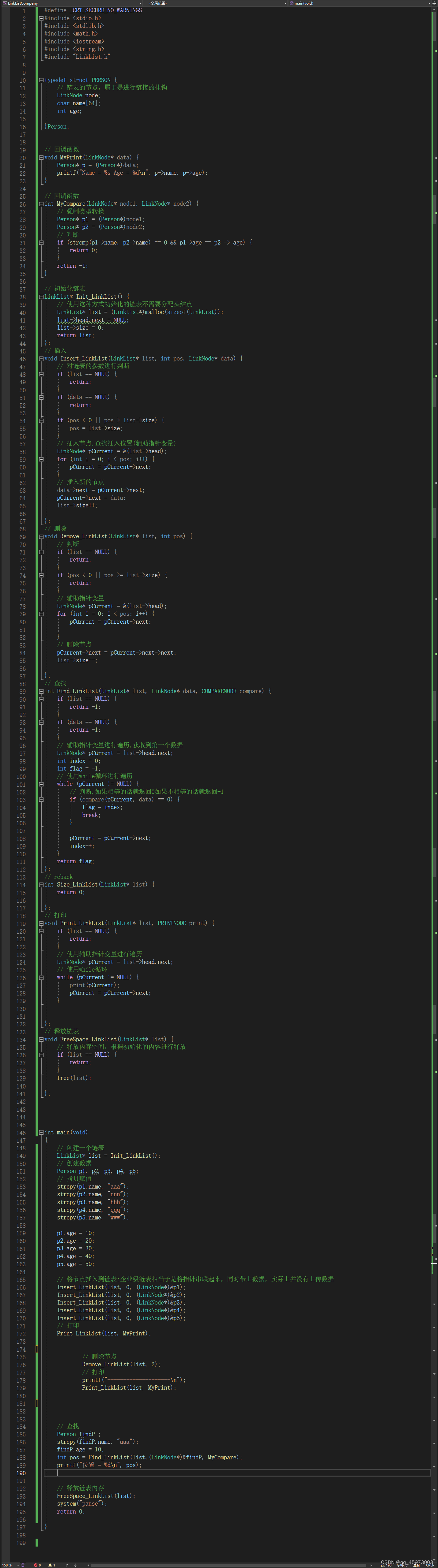
Task: Collapse the strcmp if-block at line 31
Action: pyautogui.click(x=41, y=242)
